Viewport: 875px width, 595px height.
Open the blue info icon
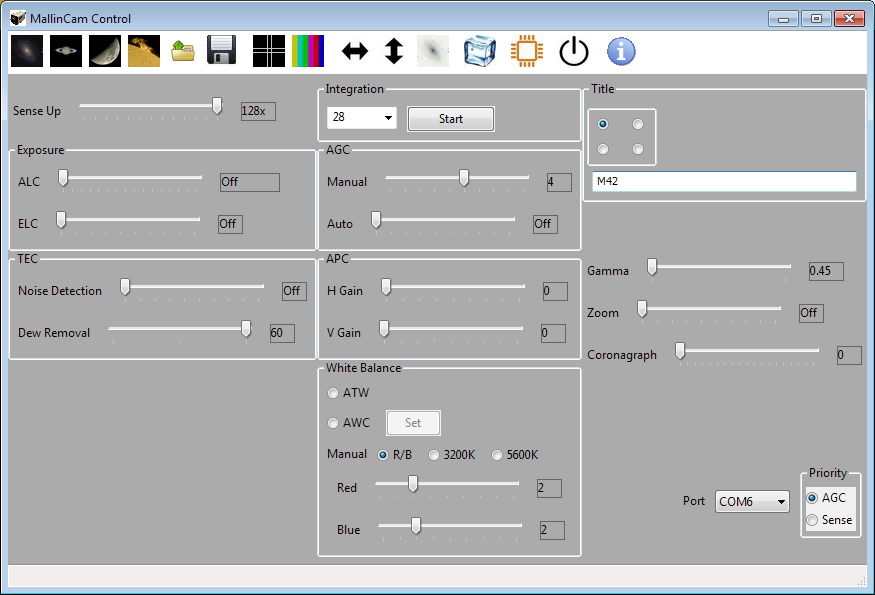click(621, 51)
